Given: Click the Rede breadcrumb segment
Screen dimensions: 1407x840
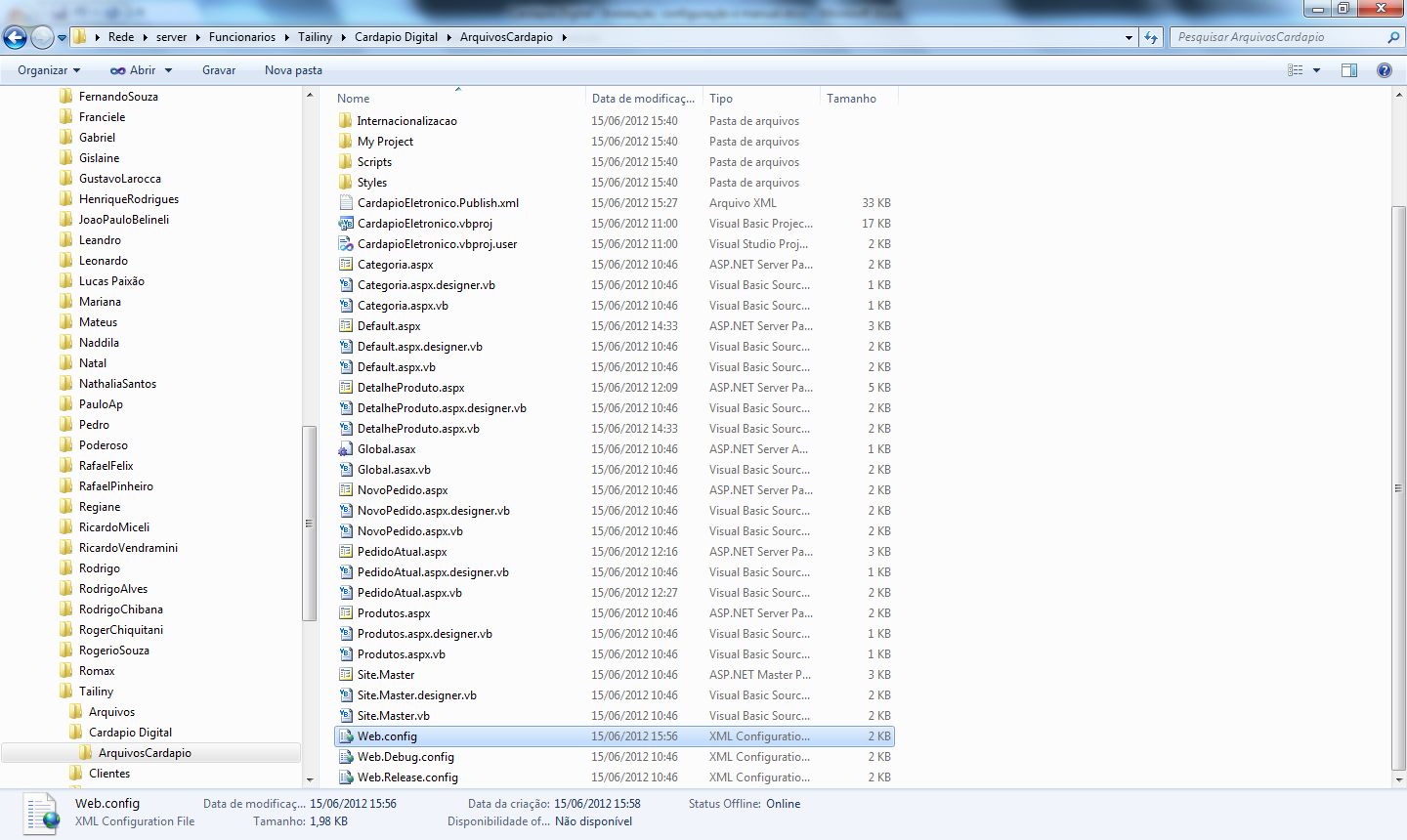Looking at the screenshot, I should pos(121,37).
